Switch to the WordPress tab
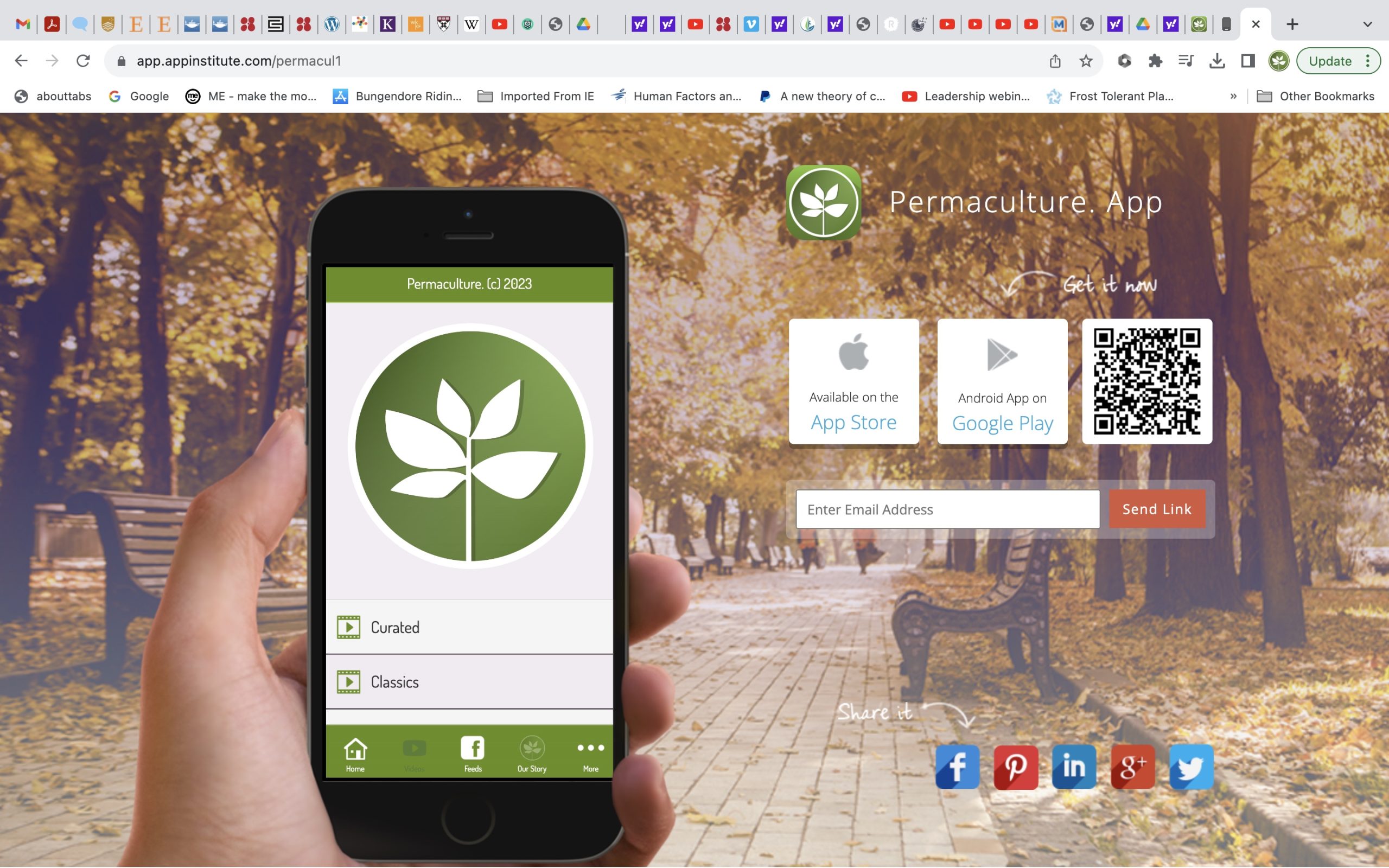 point(332,24)
